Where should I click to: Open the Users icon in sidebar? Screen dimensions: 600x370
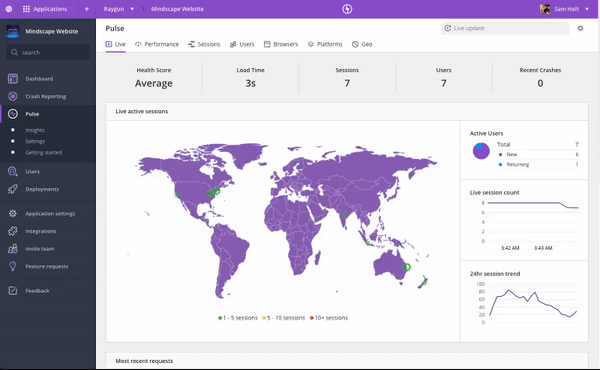(x=13, y=171)
